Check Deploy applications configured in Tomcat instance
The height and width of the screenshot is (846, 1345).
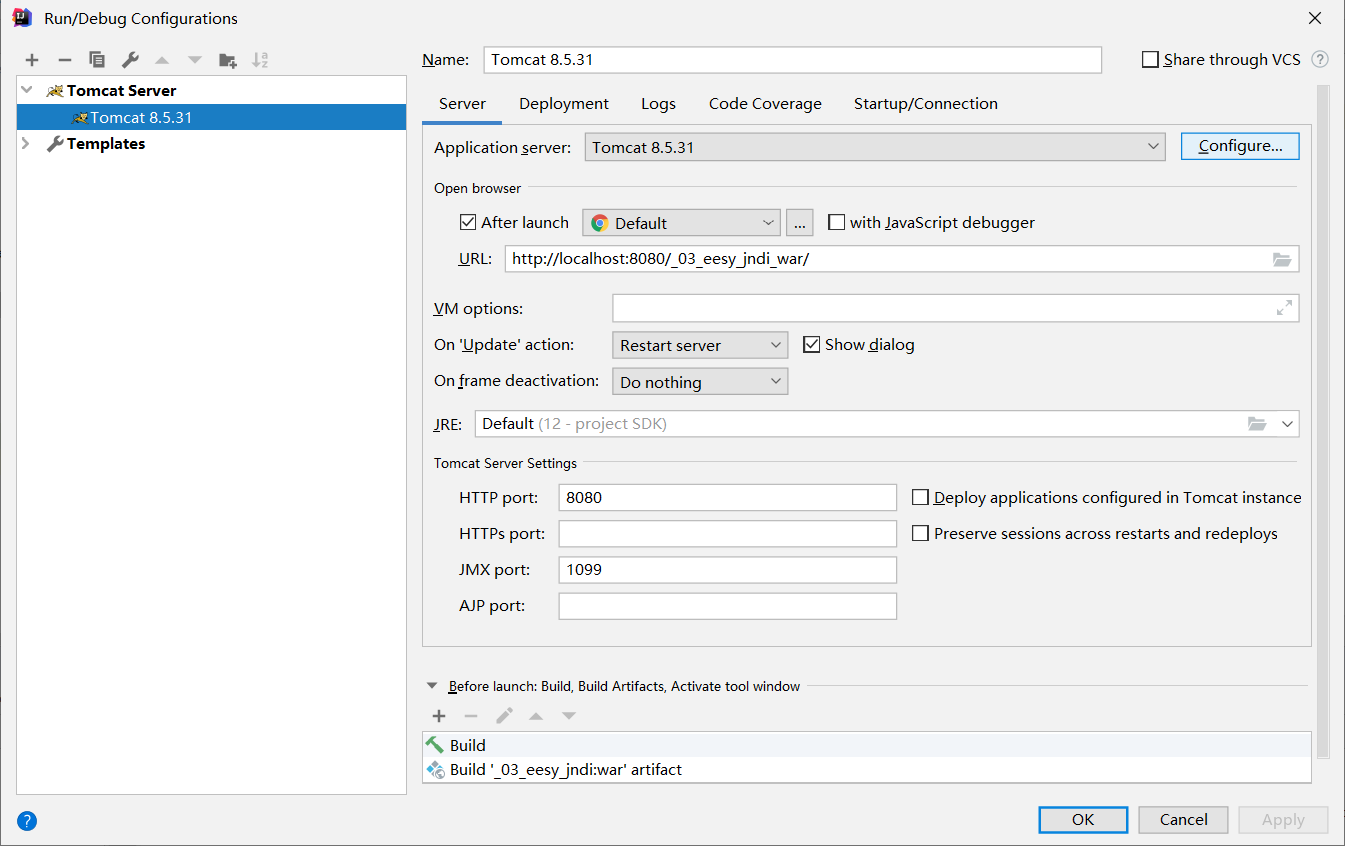coord(920,497)
